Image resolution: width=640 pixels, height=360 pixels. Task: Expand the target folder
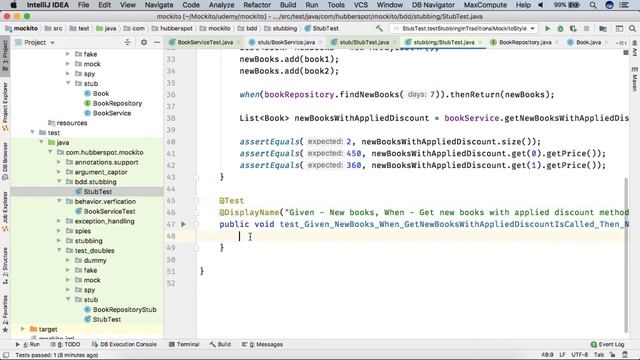click(x=23, y=329)
